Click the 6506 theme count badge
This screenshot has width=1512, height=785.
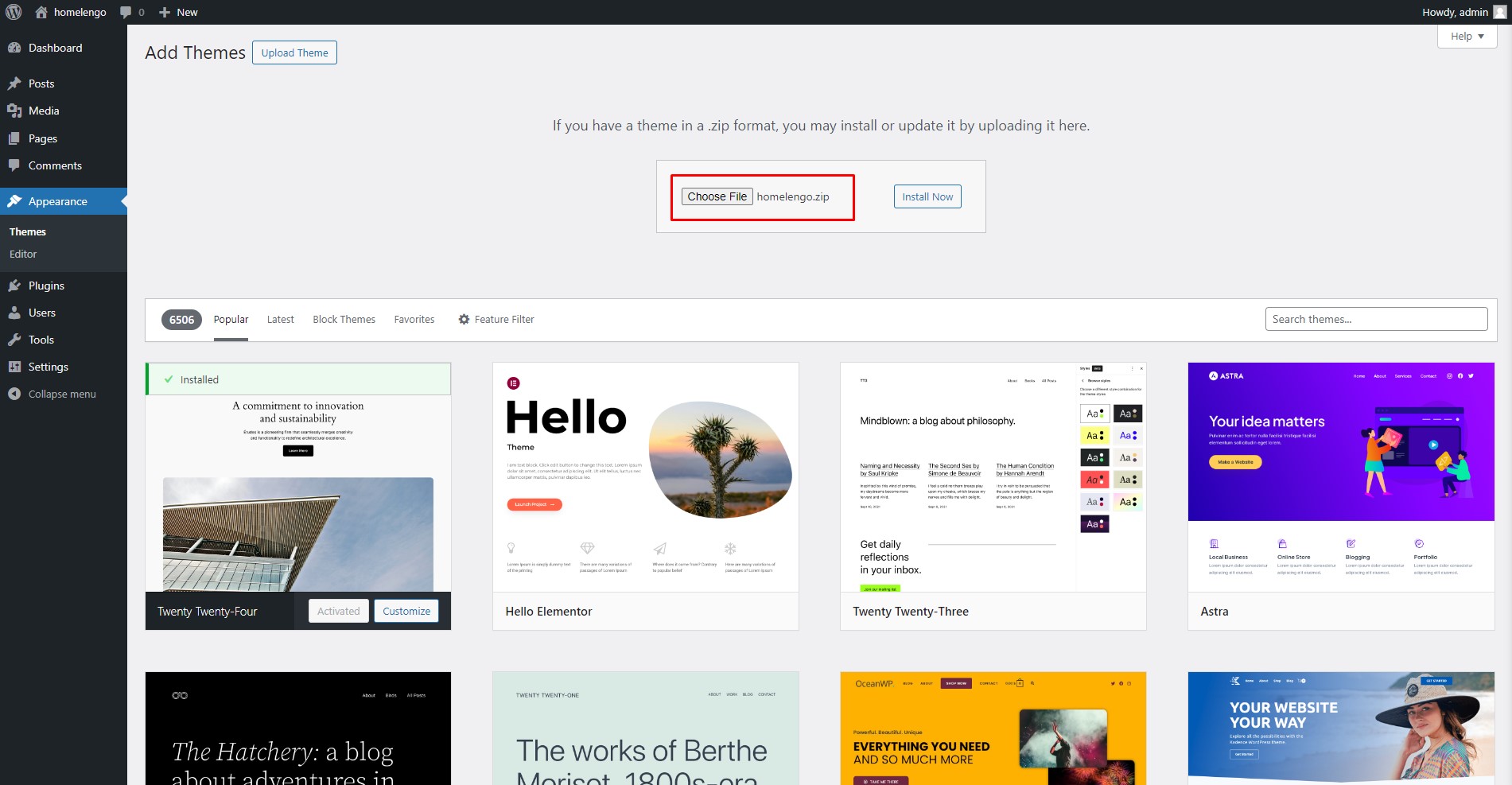181,320
